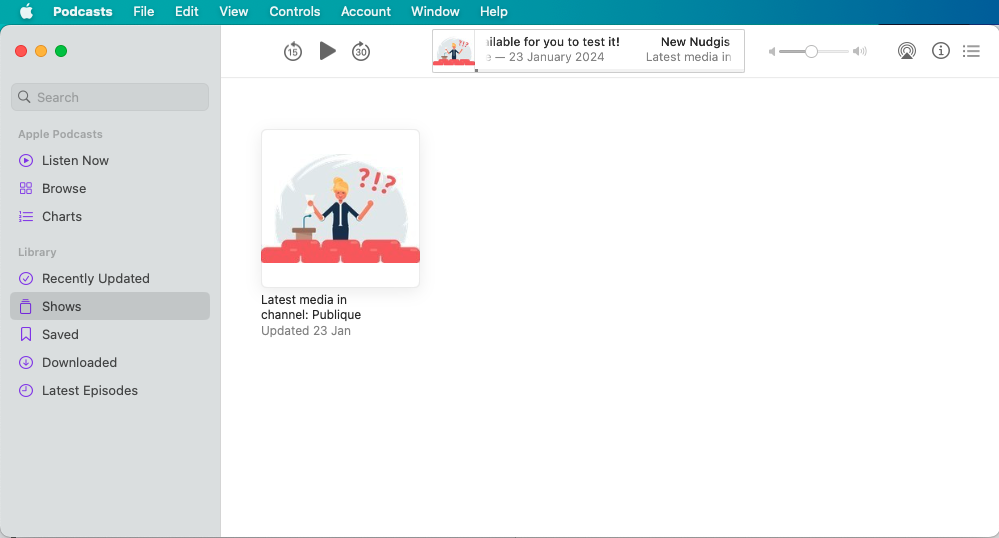Open the Help menu
This screenshot has height=538, width=999.
pyautogui.click(x=494, y=11)
